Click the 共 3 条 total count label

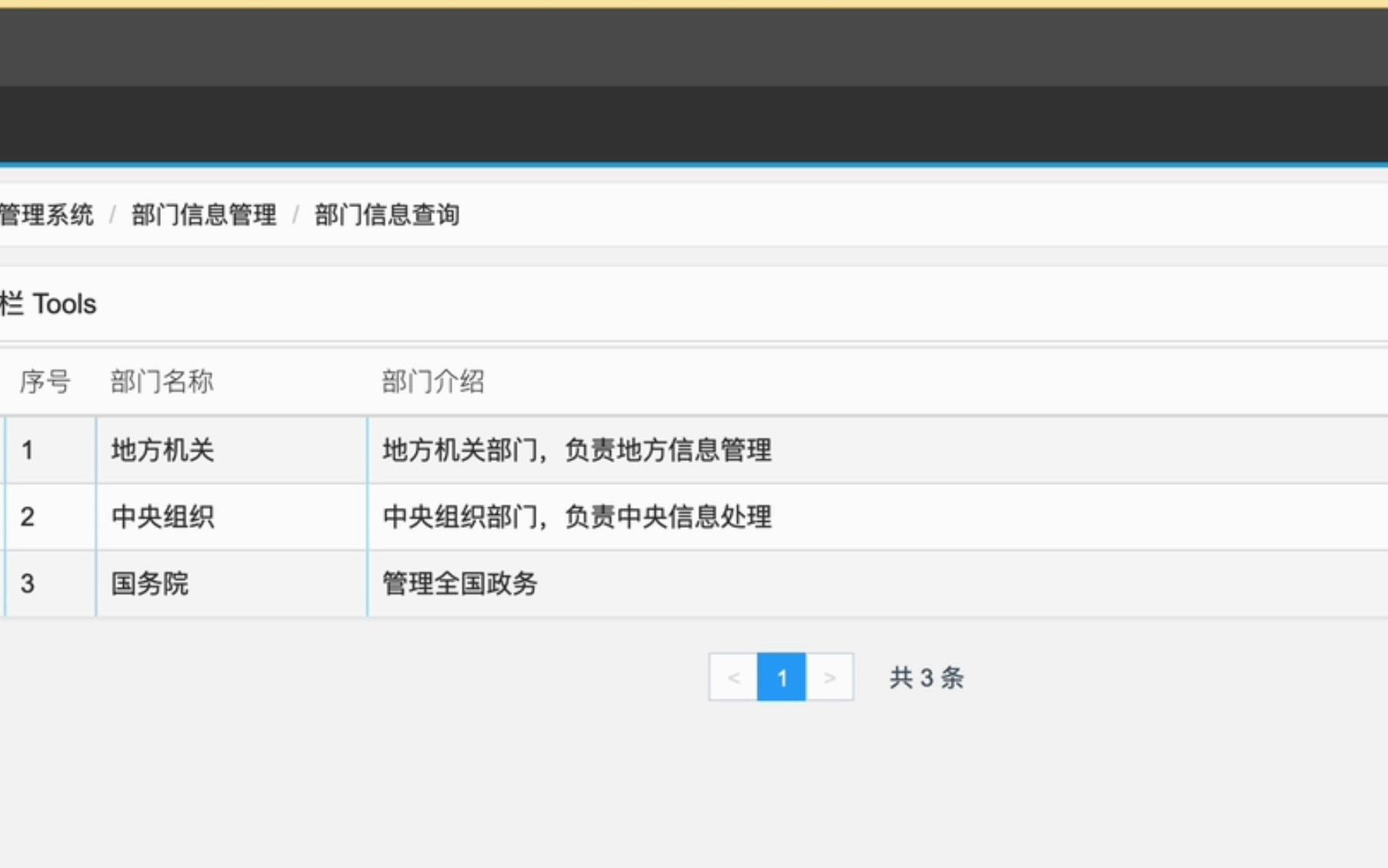point(925,677)
